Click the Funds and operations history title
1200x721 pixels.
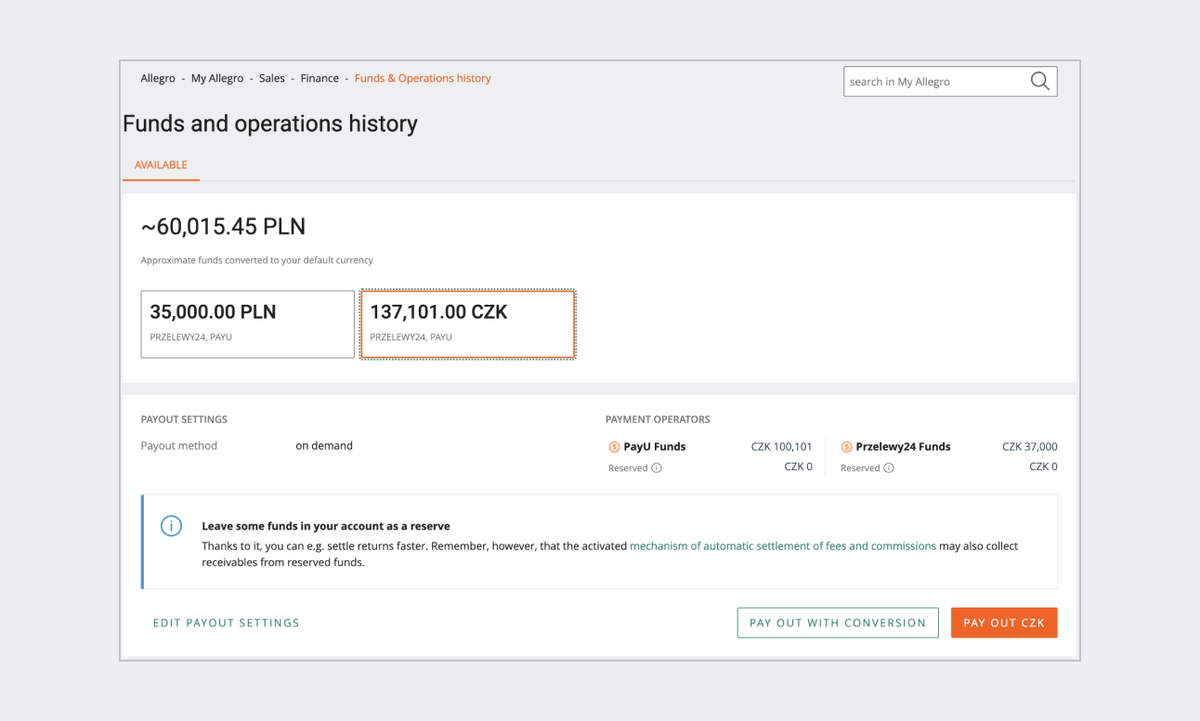tap(270, 124)
